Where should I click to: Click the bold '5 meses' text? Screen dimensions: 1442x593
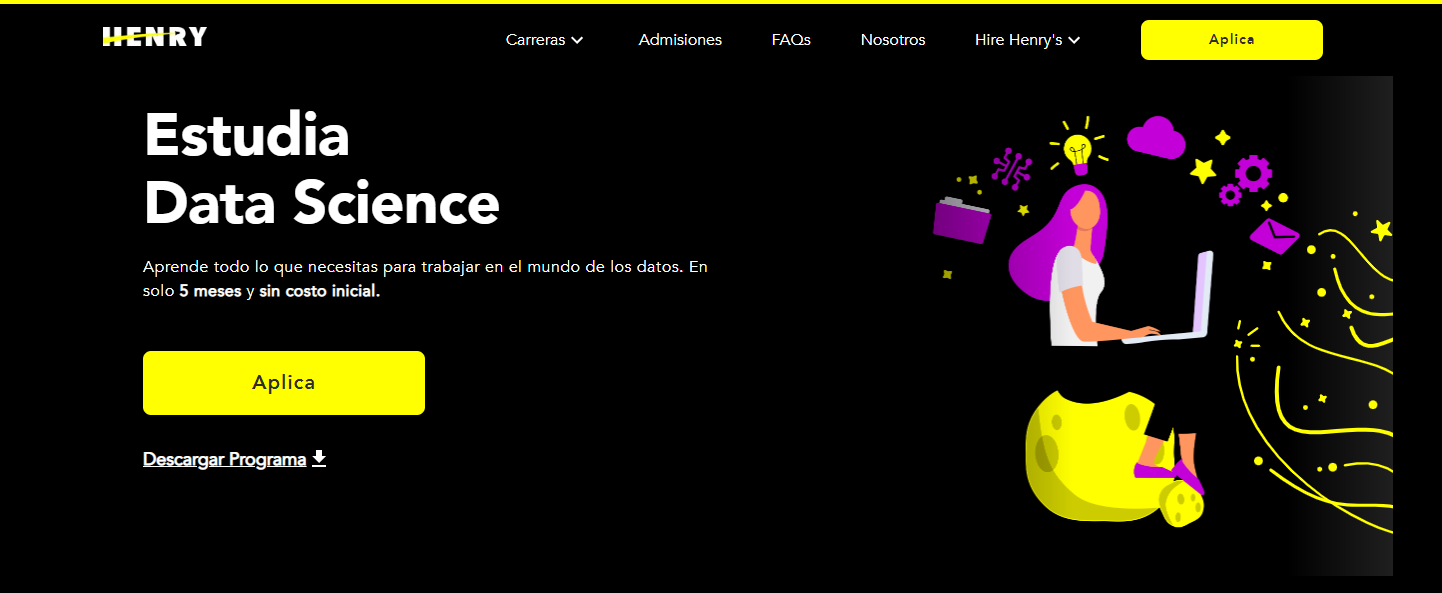[211, 292]
